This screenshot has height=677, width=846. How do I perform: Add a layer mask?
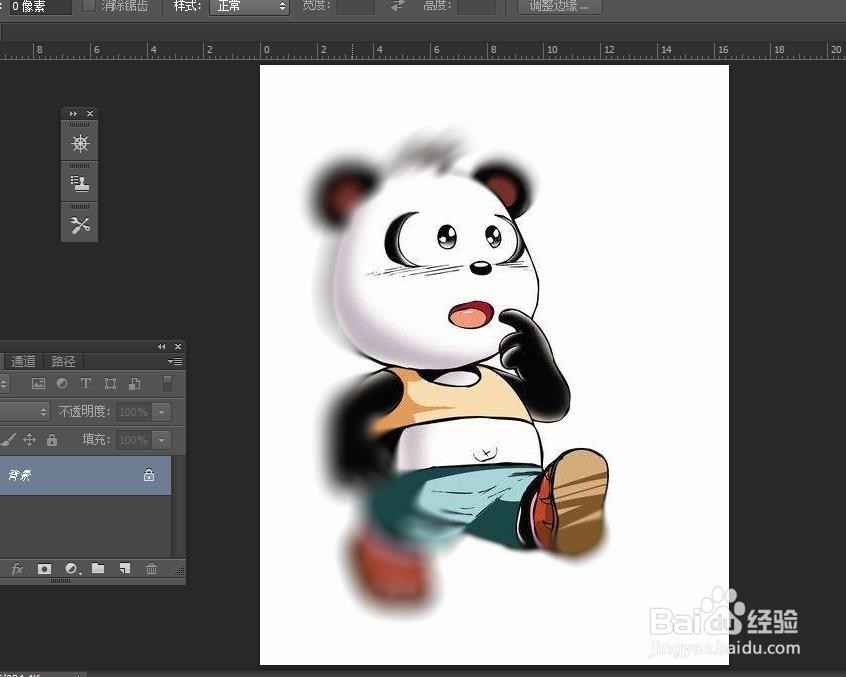pyautogui.click(x=44, y=569)
